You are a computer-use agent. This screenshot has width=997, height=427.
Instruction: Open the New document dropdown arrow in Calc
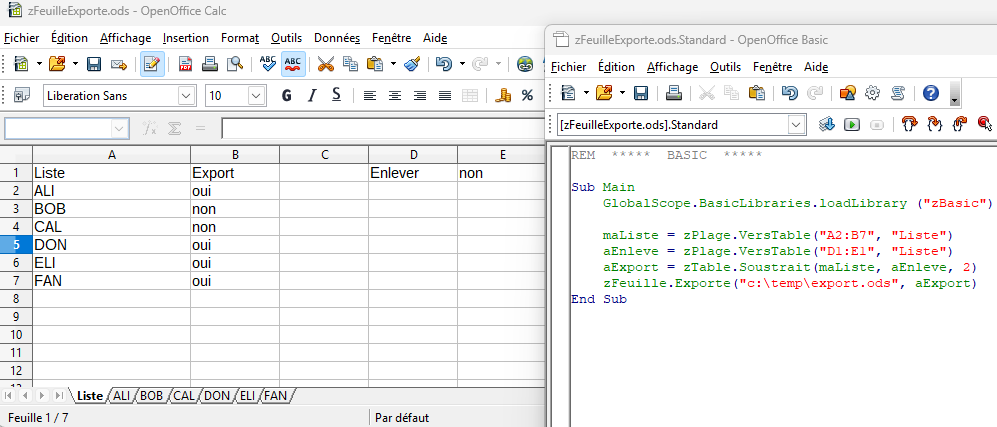point(39,64)
